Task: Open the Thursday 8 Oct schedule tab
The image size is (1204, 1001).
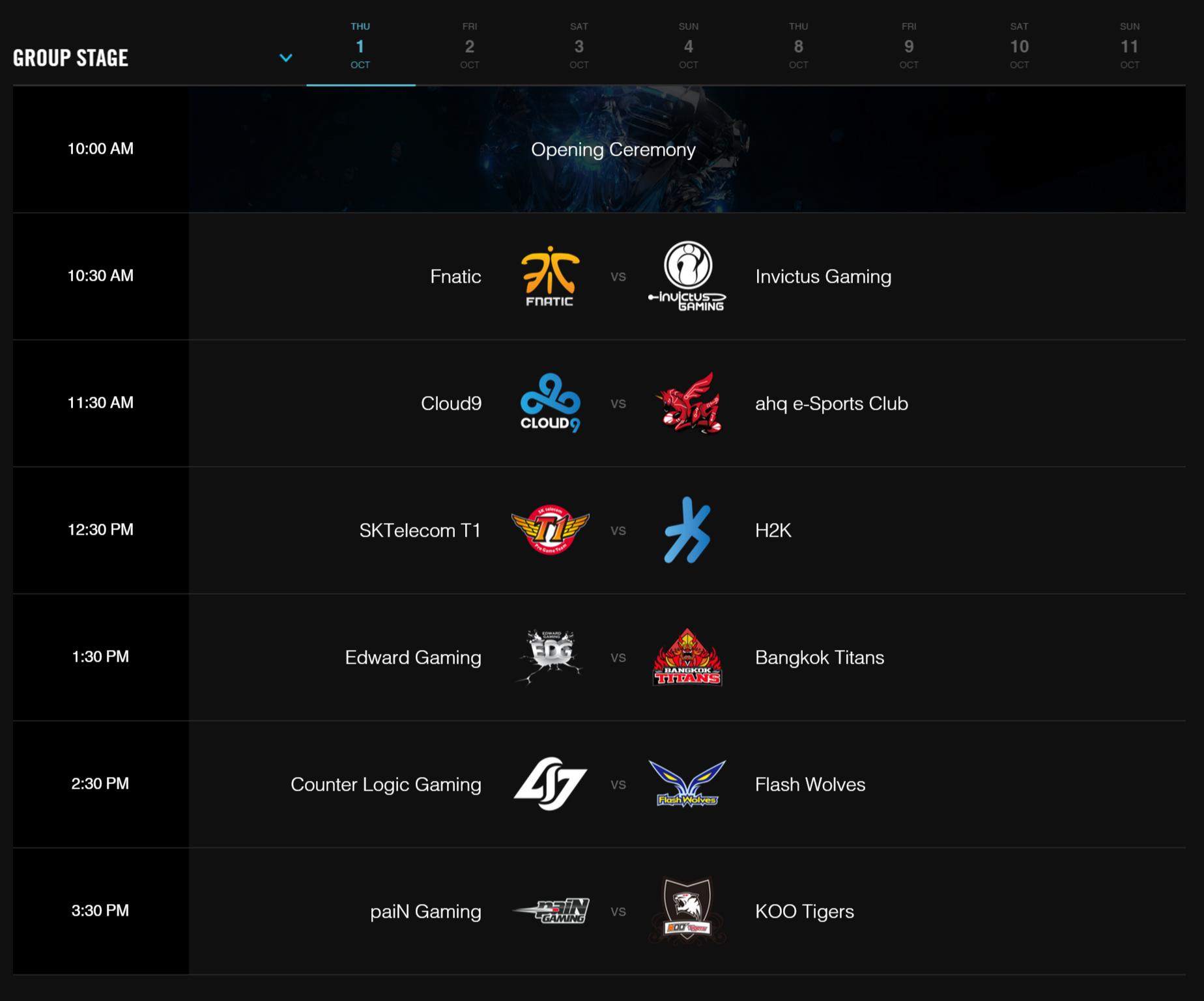Action: (x=799, y=46)
